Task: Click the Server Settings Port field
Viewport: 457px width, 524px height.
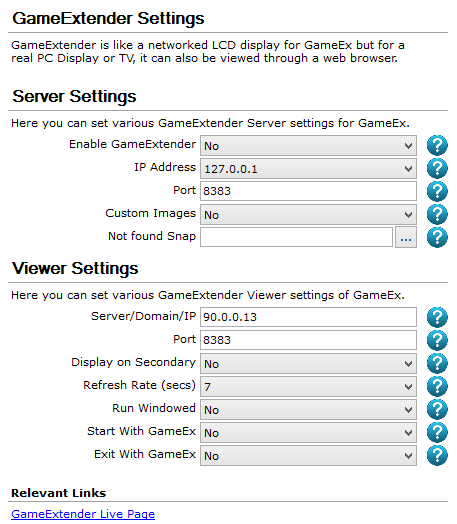Action: (x=308, y=191)
